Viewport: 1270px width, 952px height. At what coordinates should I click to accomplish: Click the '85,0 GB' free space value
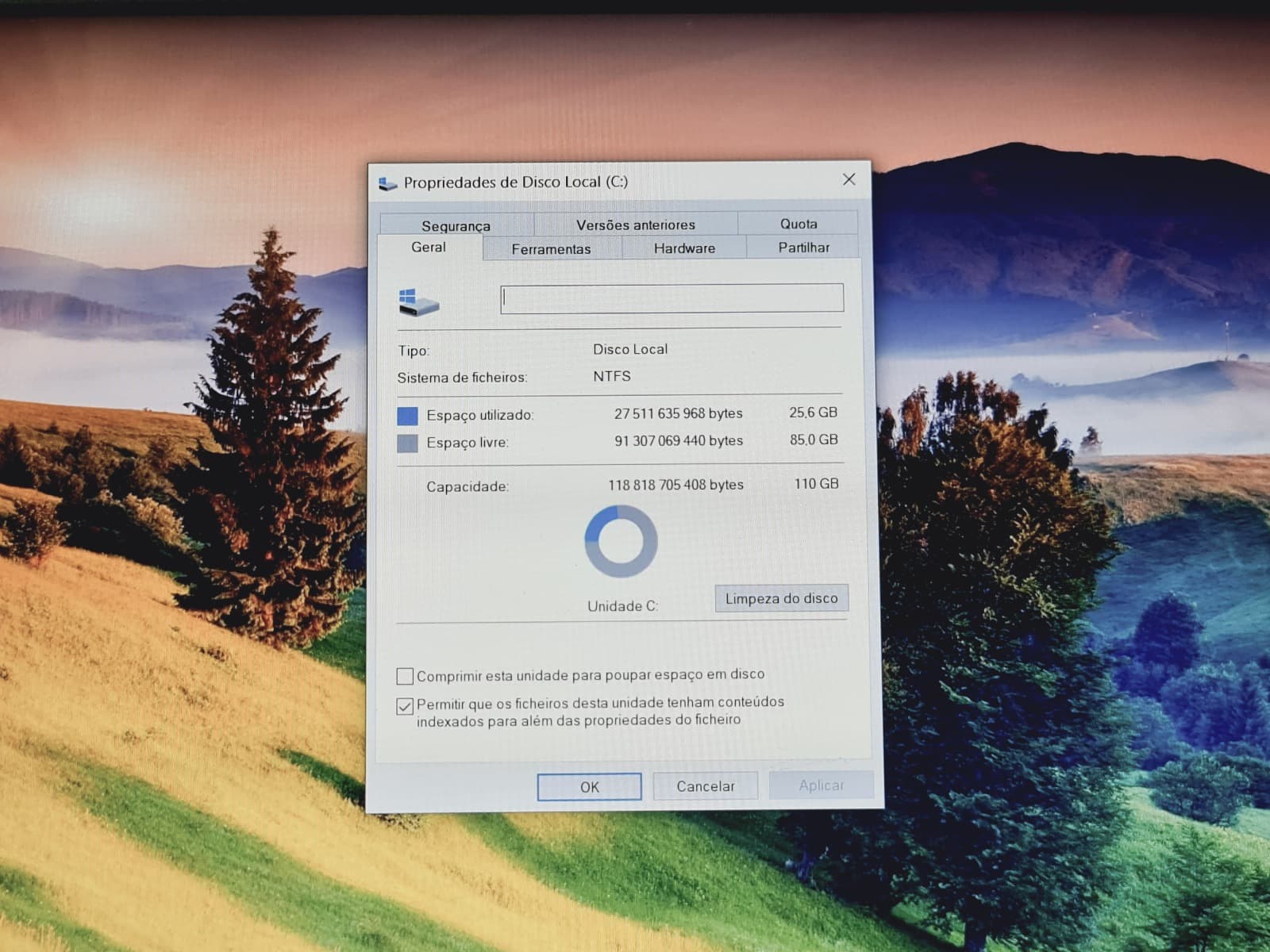(x=814, y=440)
